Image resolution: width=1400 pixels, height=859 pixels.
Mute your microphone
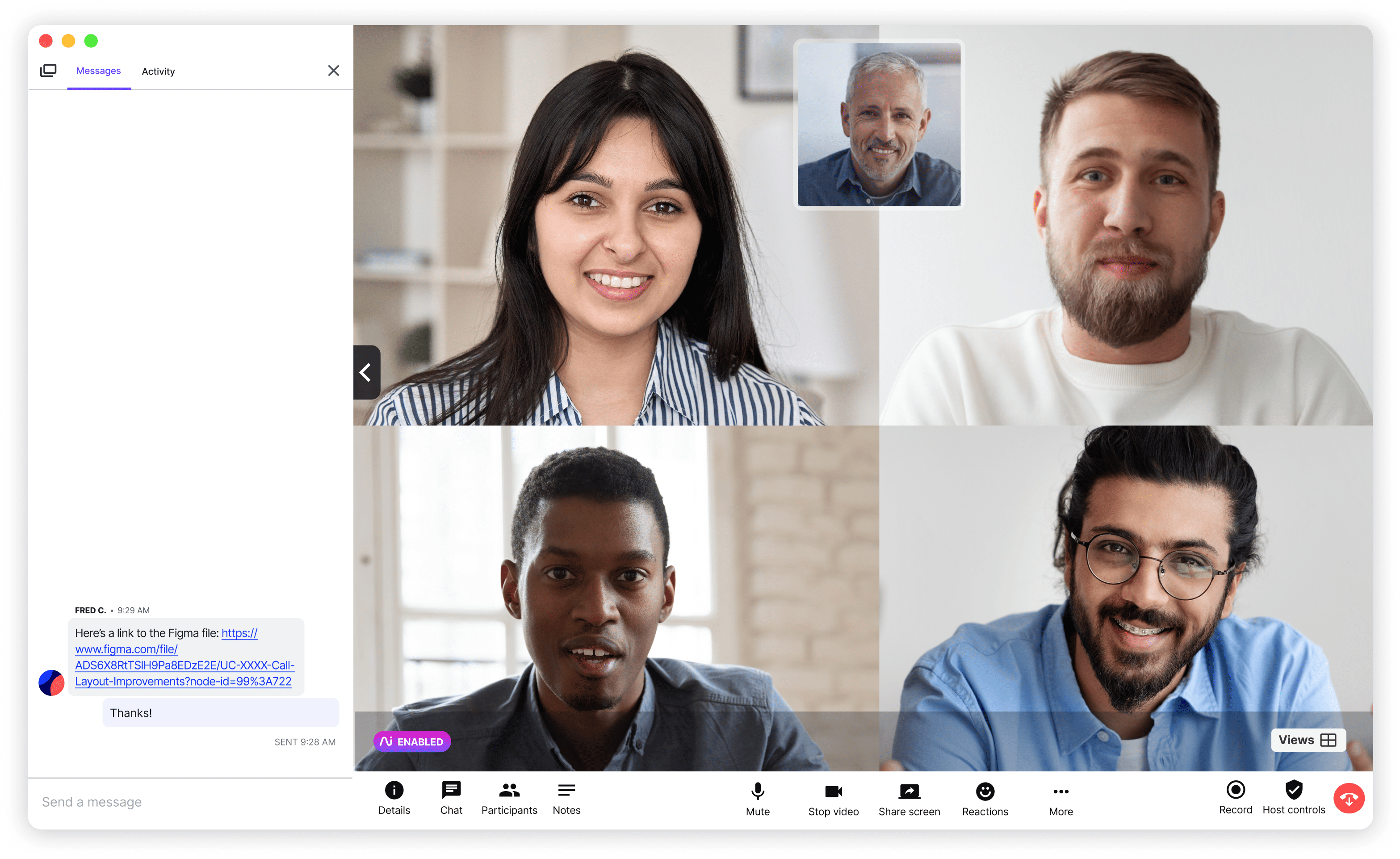tap(757, 798)
